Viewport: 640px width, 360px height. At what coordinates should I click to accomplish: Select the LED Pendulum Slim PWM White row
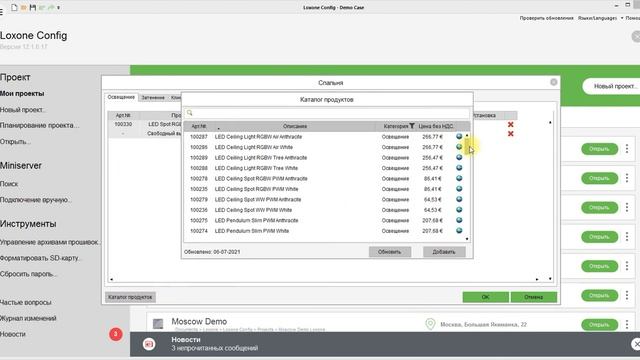point(324,231)
